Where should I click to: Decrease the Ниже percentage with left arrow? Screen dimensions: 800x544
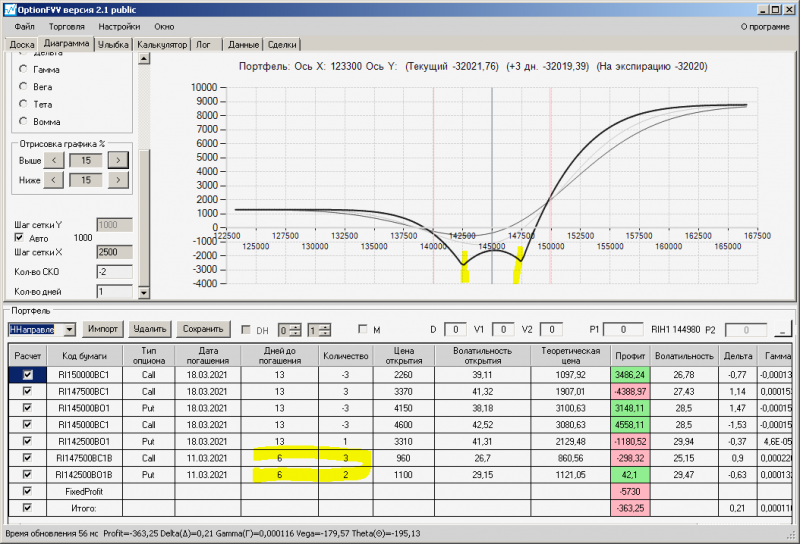click(57, 180)
